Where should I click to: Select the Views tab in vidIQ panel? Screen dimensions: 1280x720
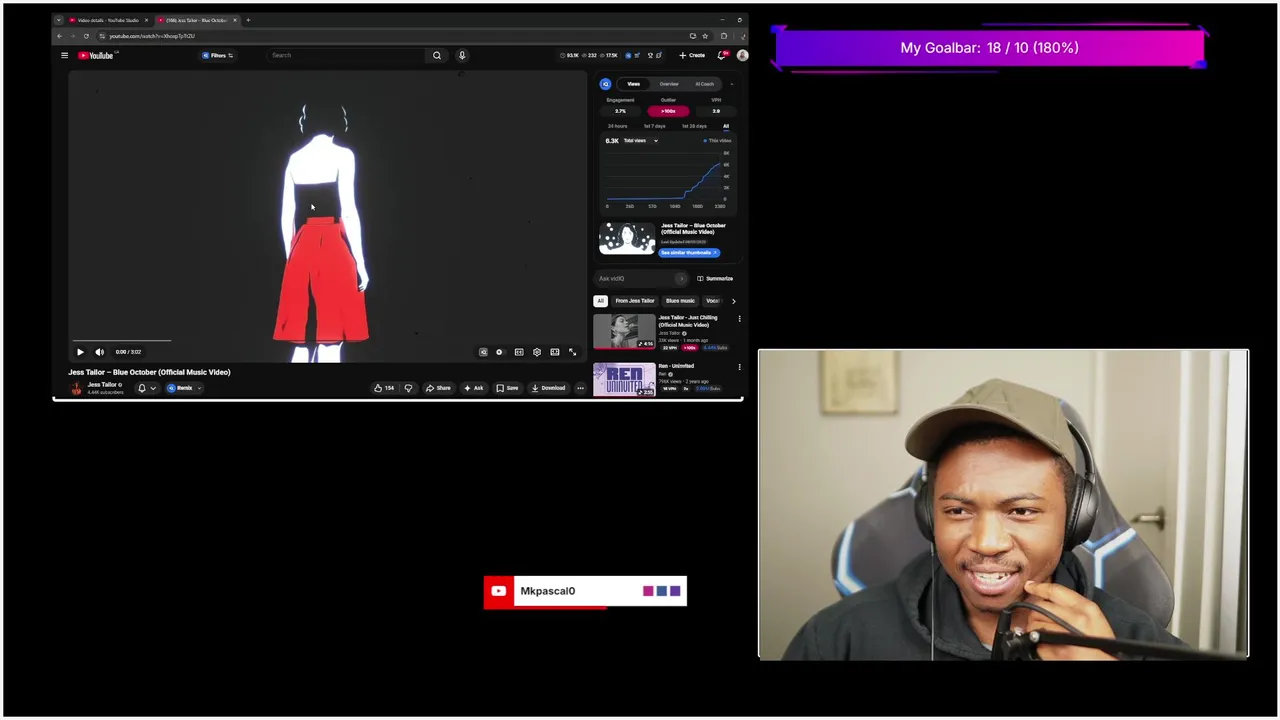coord(633,84)
